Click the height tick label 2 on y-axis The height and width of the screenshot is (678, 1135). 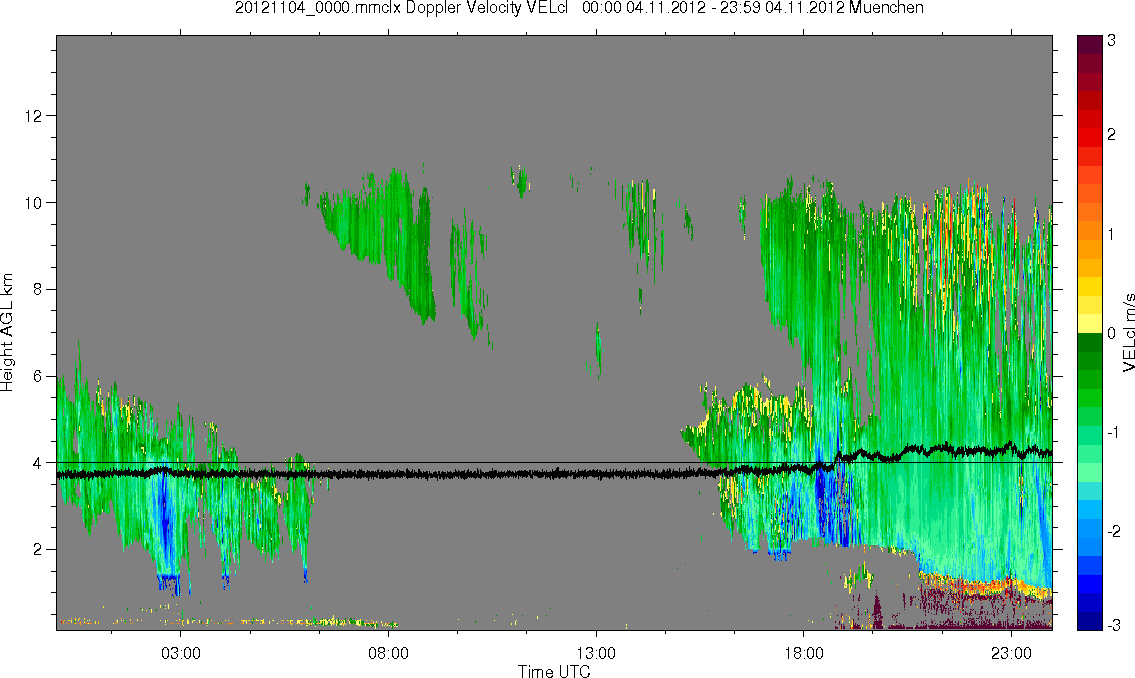(x=37, y=550)
